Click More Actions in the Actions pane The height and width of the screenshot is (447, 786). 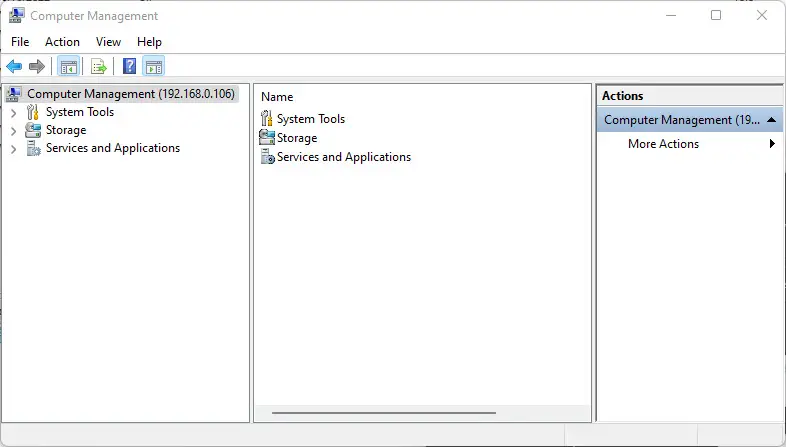[x=663, y=144]
